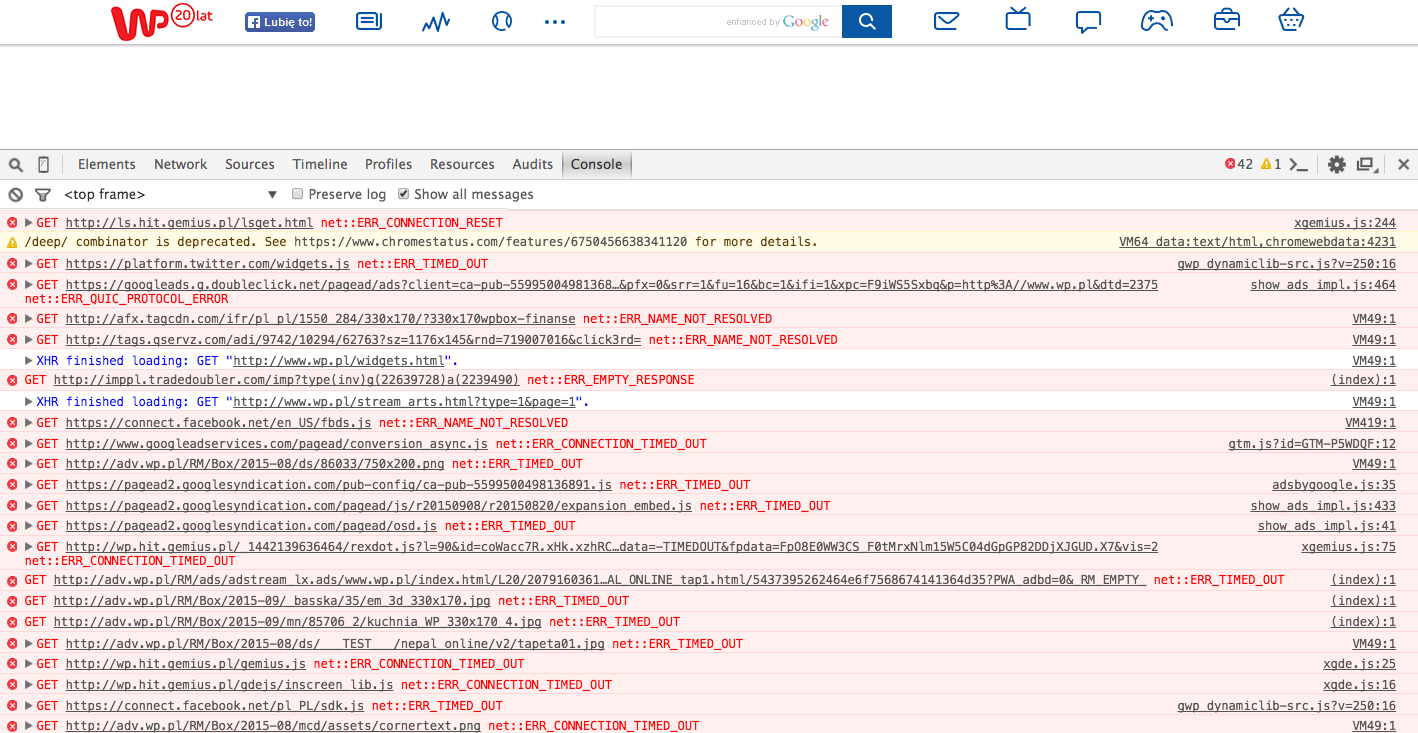Click the mail envelope icon in header
Screen dimensions: 1418x733
coord(947,21)
